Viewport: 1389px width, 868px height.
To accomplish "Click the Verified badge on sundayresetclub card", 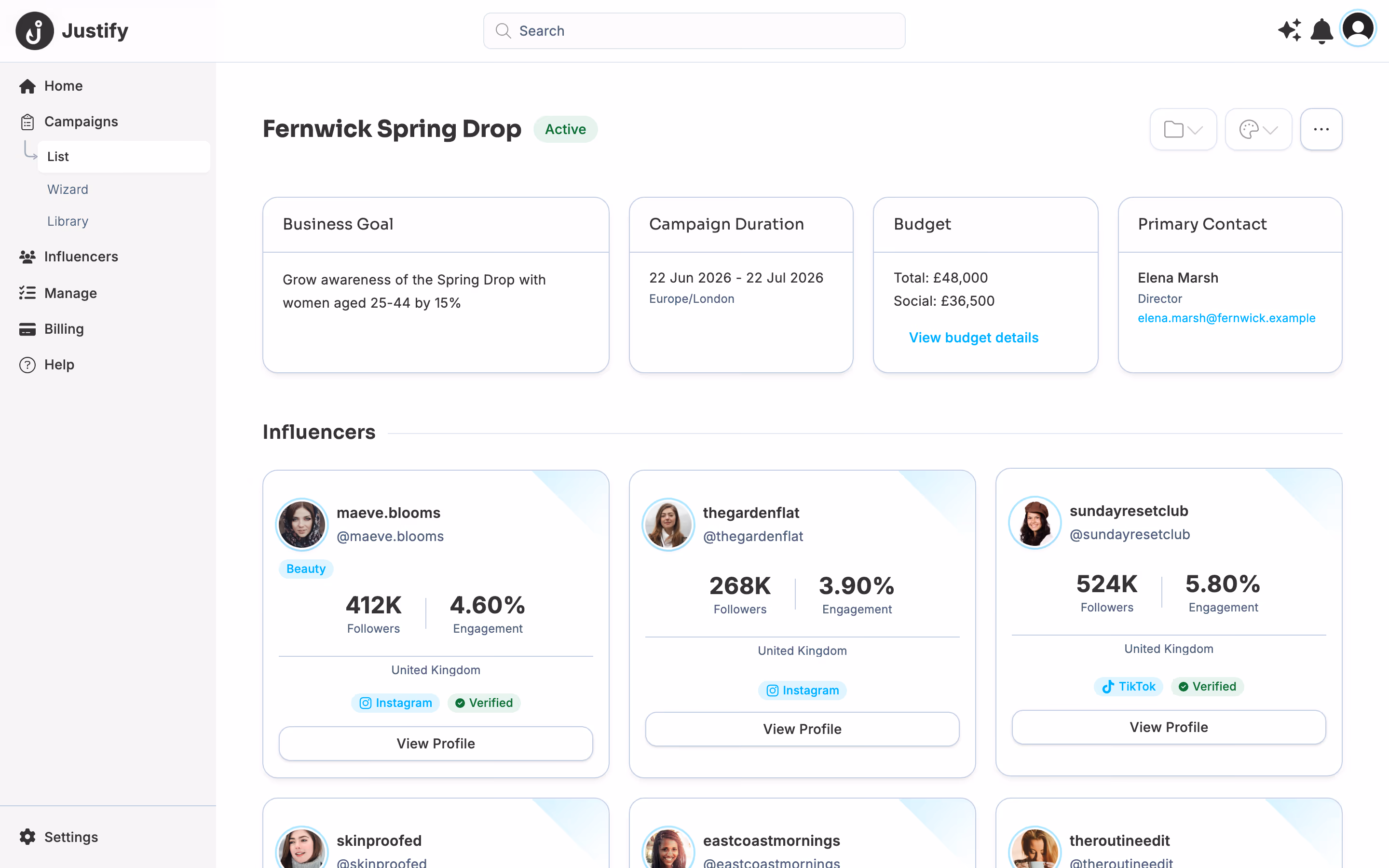I will click(1207, 687).
